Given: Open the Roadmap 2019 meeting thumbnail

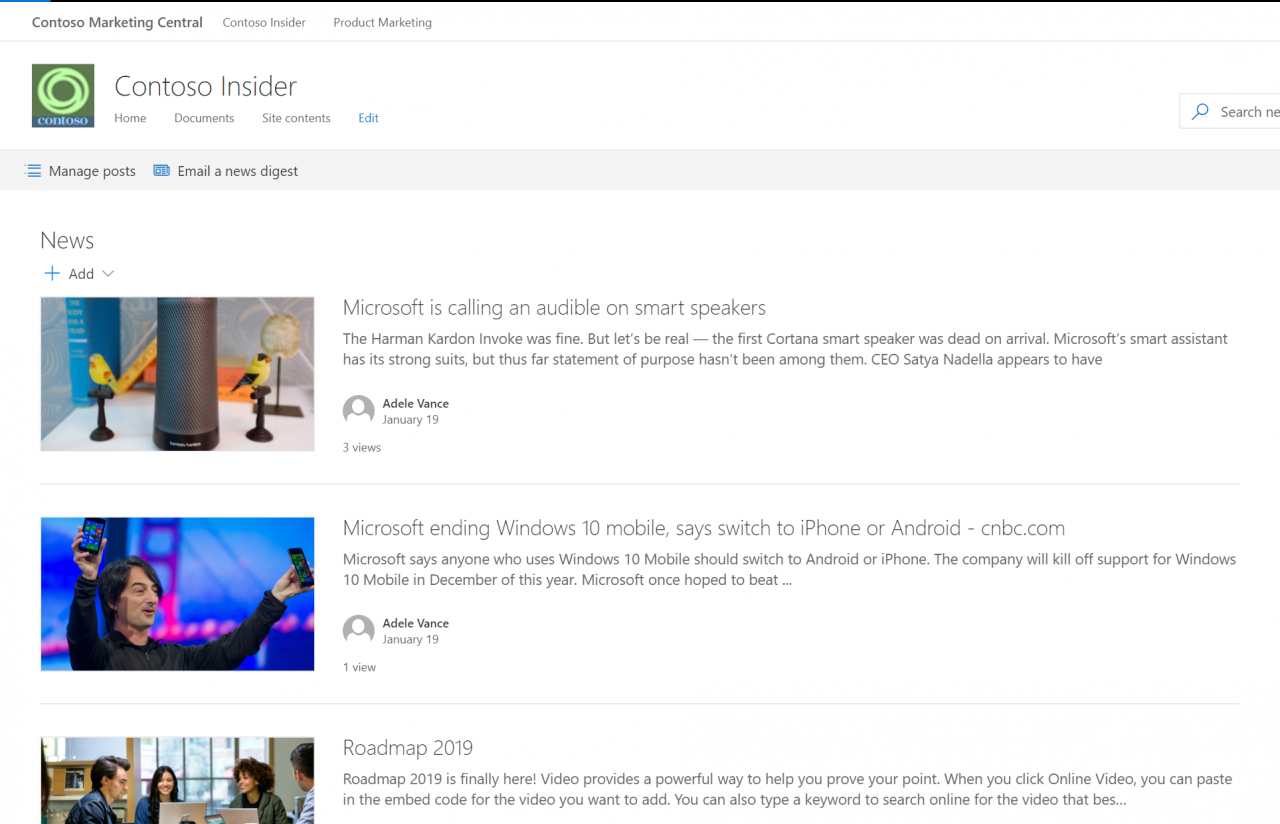Looking at the screenshot, I should coord(177,781).
